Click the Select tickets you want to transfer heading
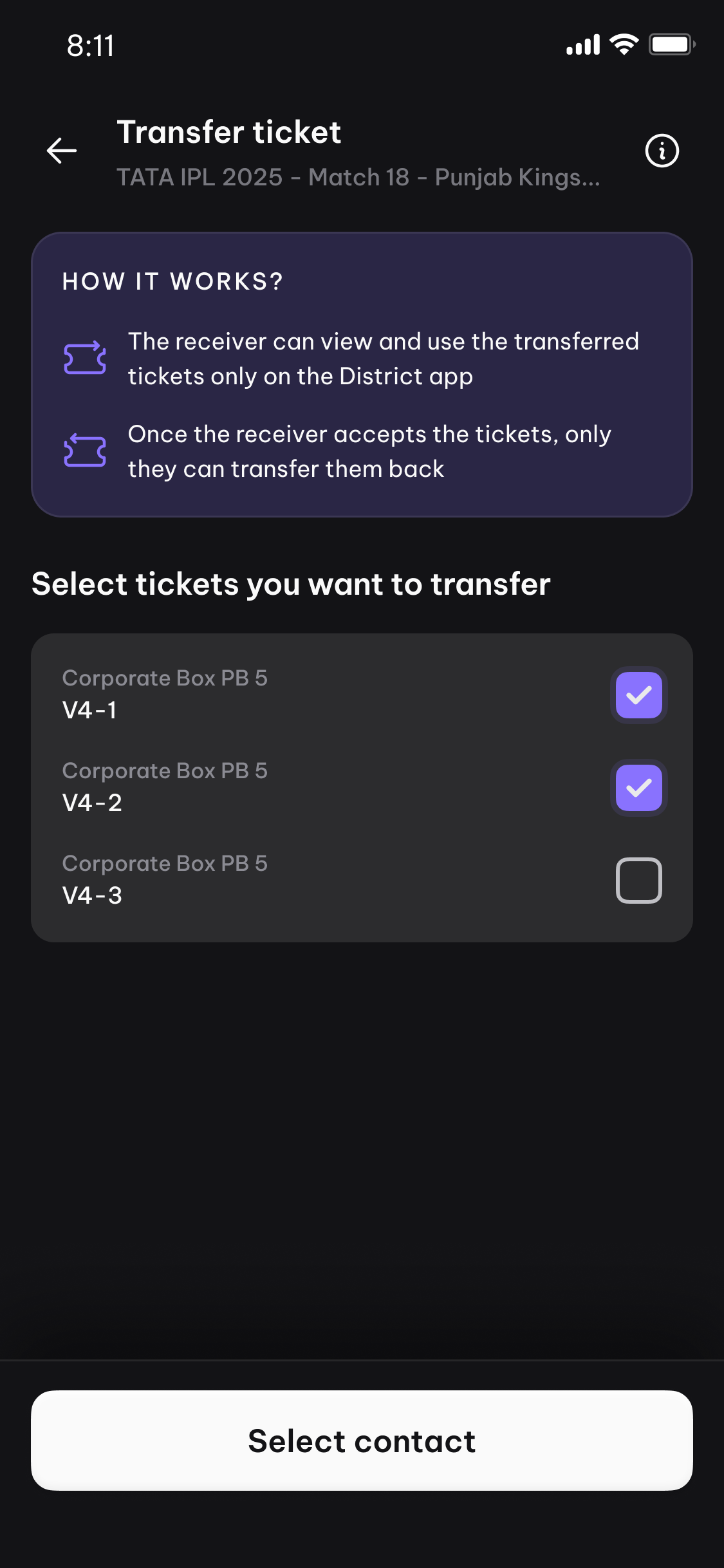 pos(291,584)
